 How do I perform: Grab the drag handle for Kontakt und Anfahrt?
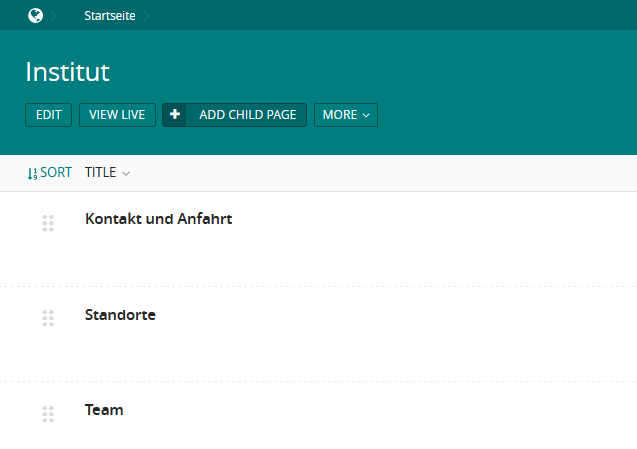[x=48, y=223]
